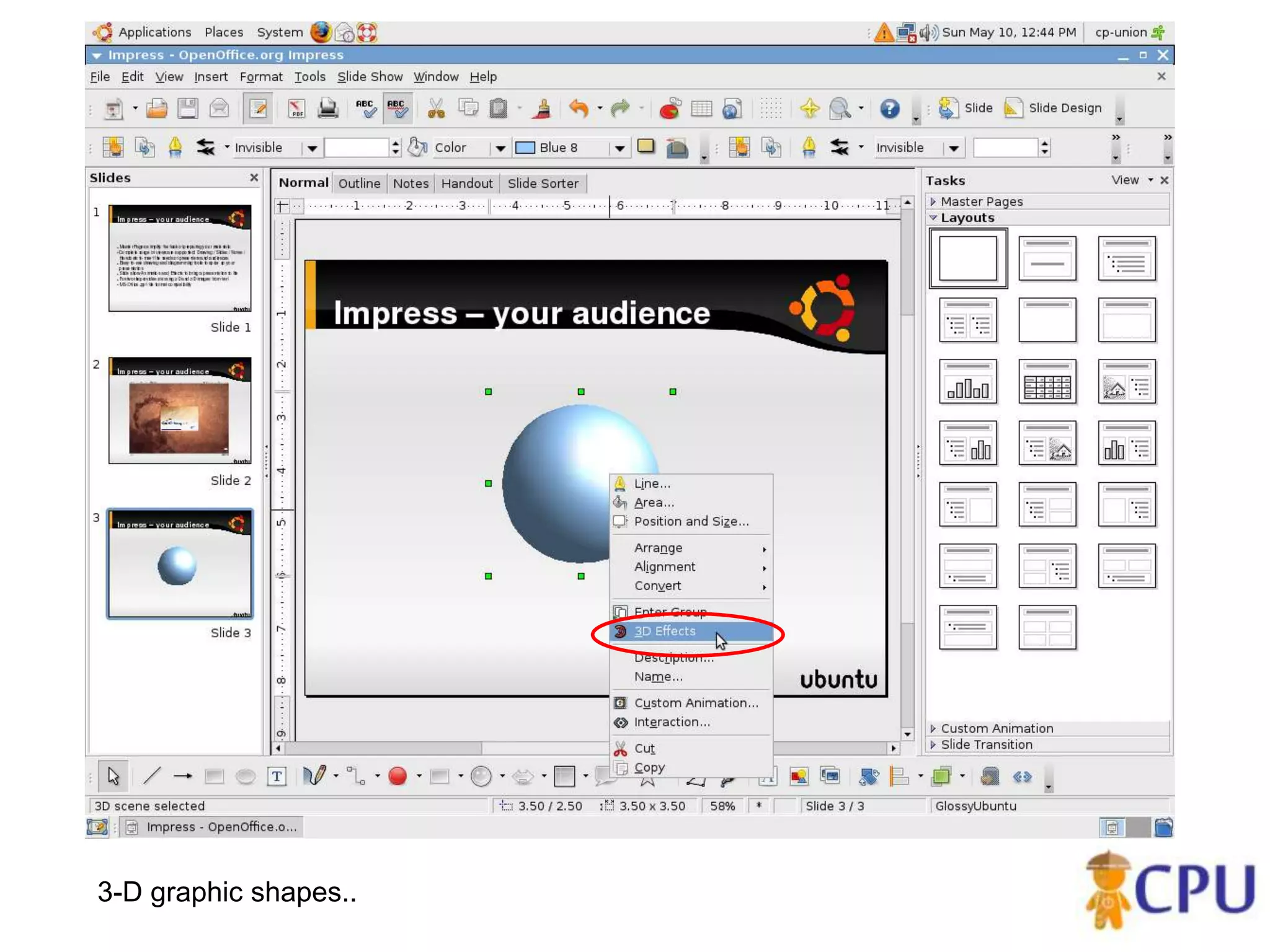This screenshot has width=1270, height=952.
Task: Switch to the Outline tab
Action: click(359, 183)
